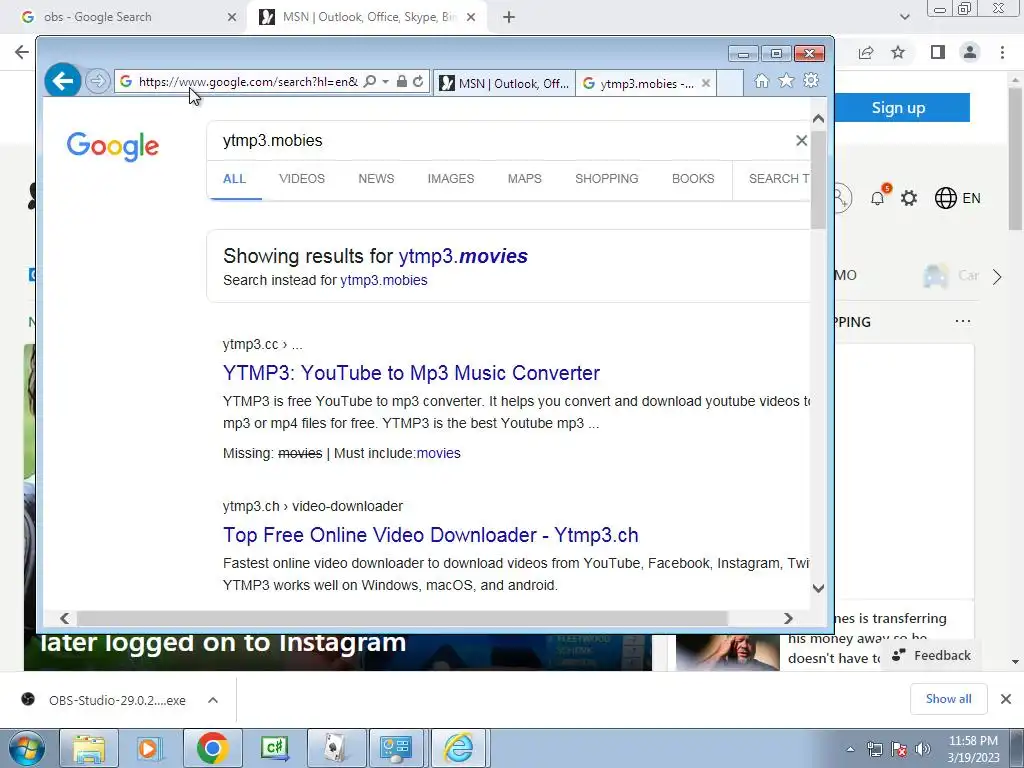
Task: Search instead for ytmp3.mobies link
Action: [x=383, y=280]
